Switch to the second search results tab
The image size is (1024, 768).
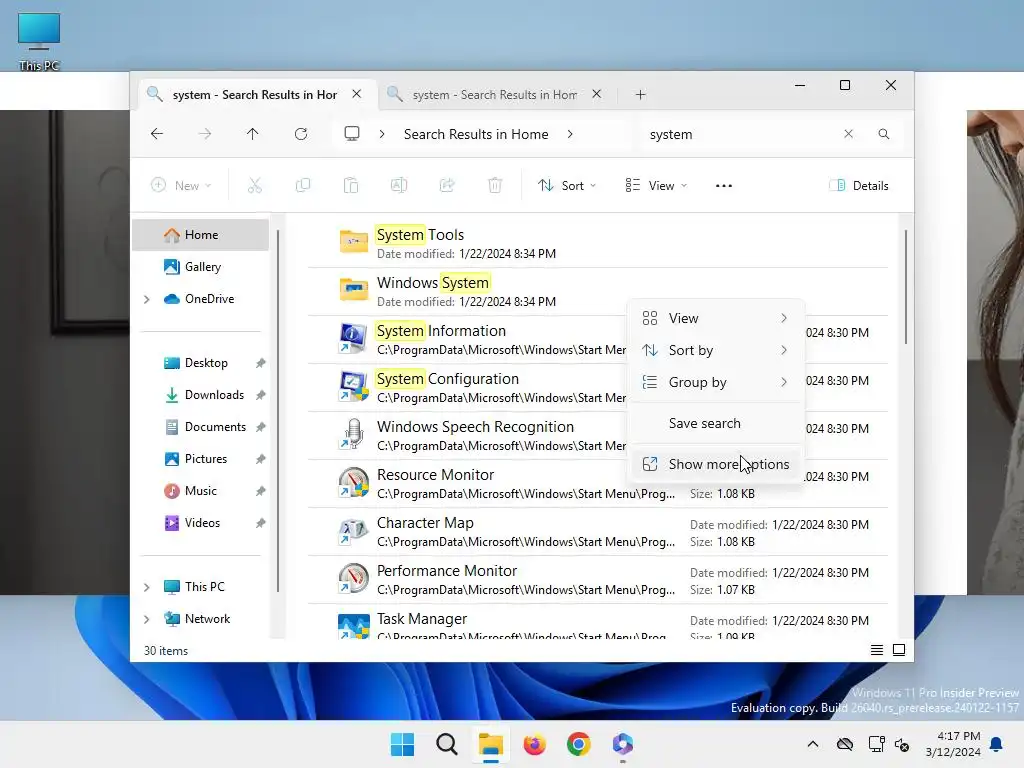pyautogui.click(x=494, y=95)
